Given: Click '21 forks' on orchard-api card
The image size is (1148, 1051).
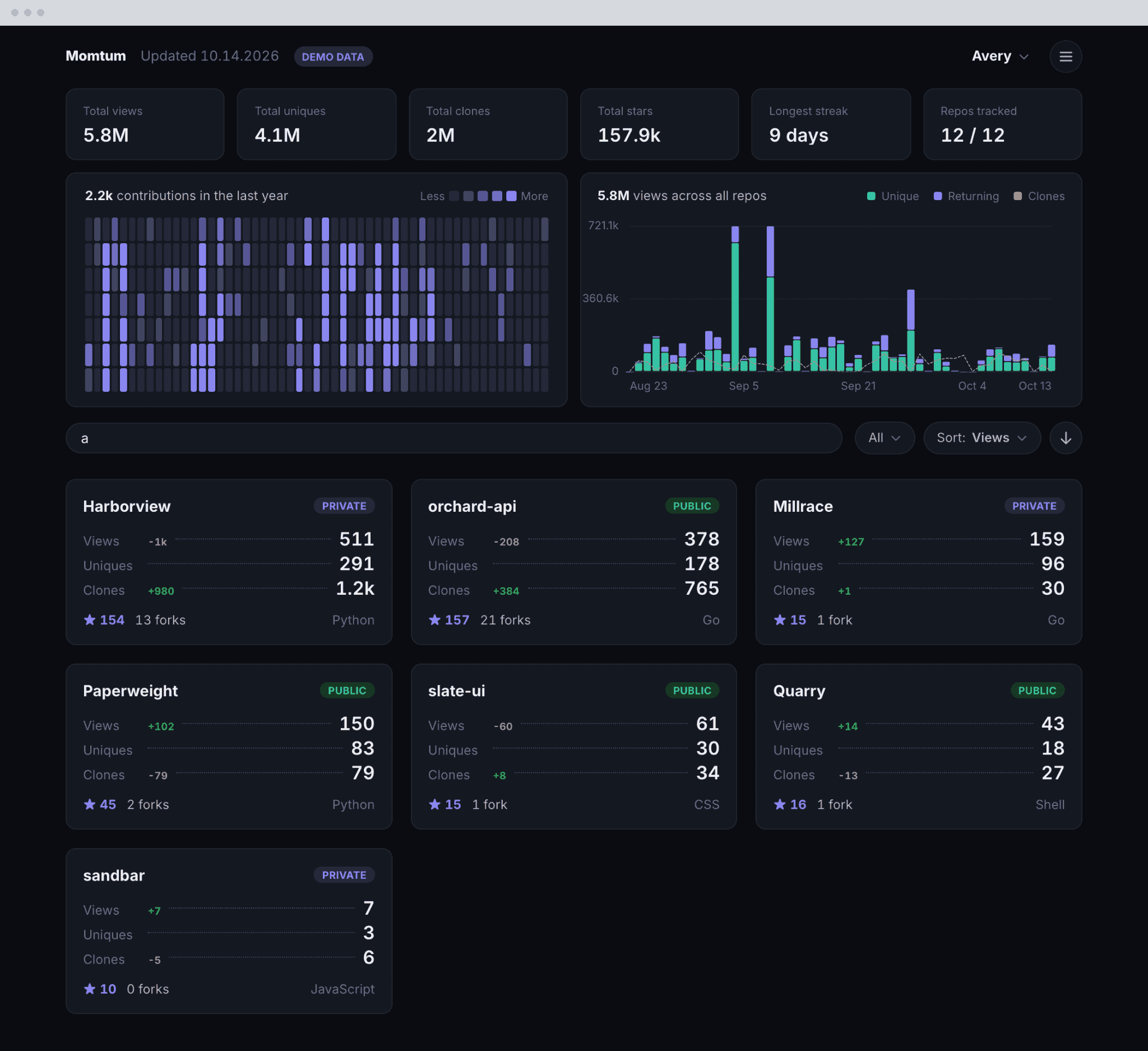Looking at the screenshot, I should 506,620.
